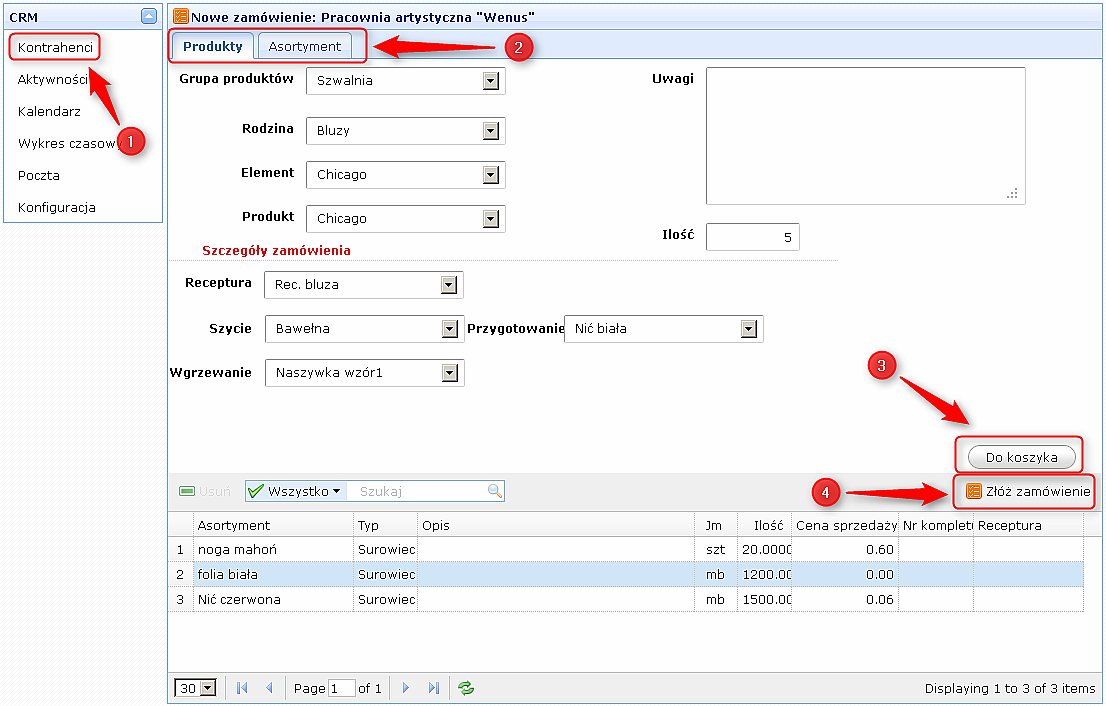
Task: Go to the next page arrow
Action: pyautogui.click(x=406, y=688)
